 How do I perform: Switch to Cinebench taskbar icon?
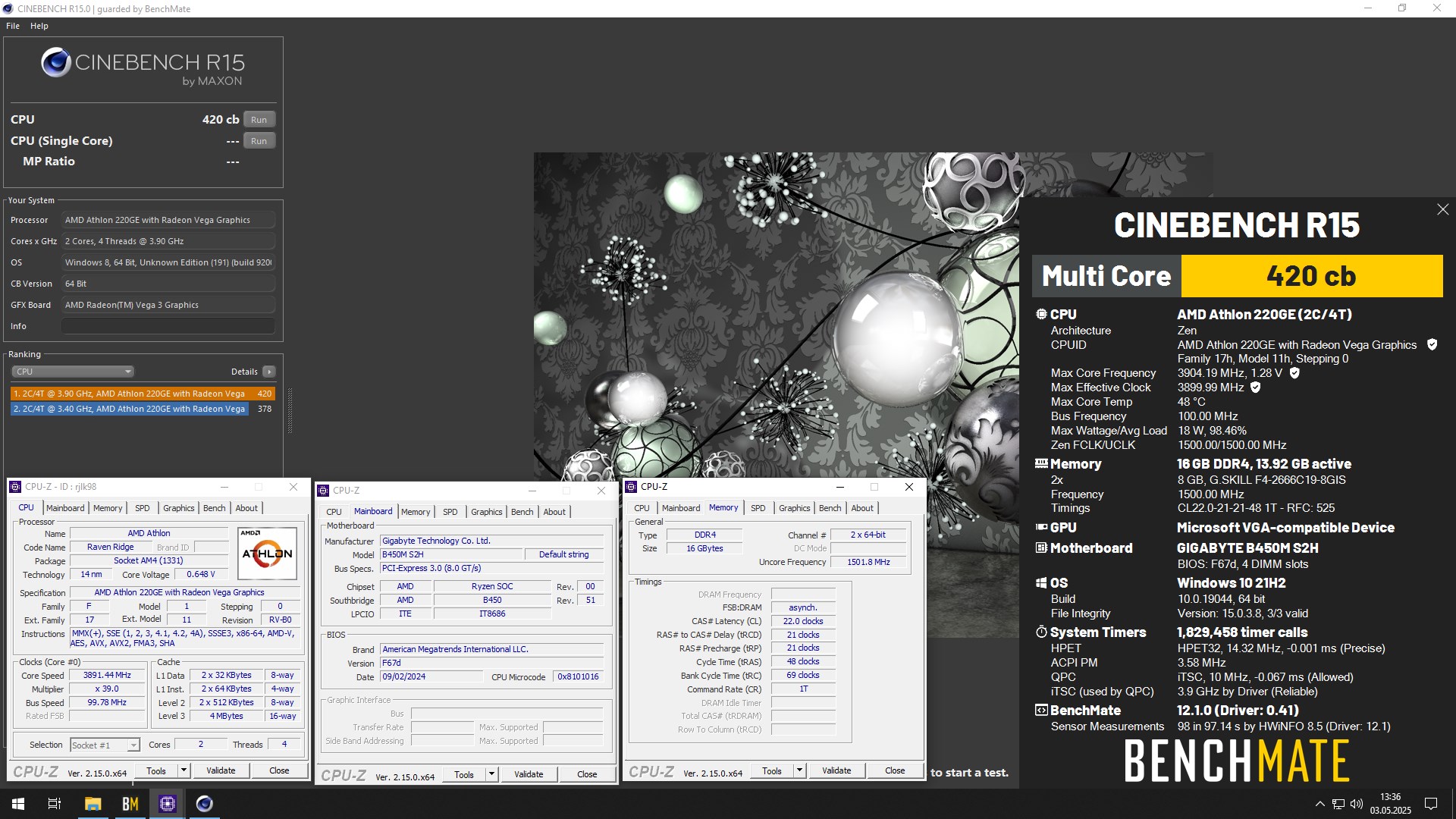click(205, 804)
